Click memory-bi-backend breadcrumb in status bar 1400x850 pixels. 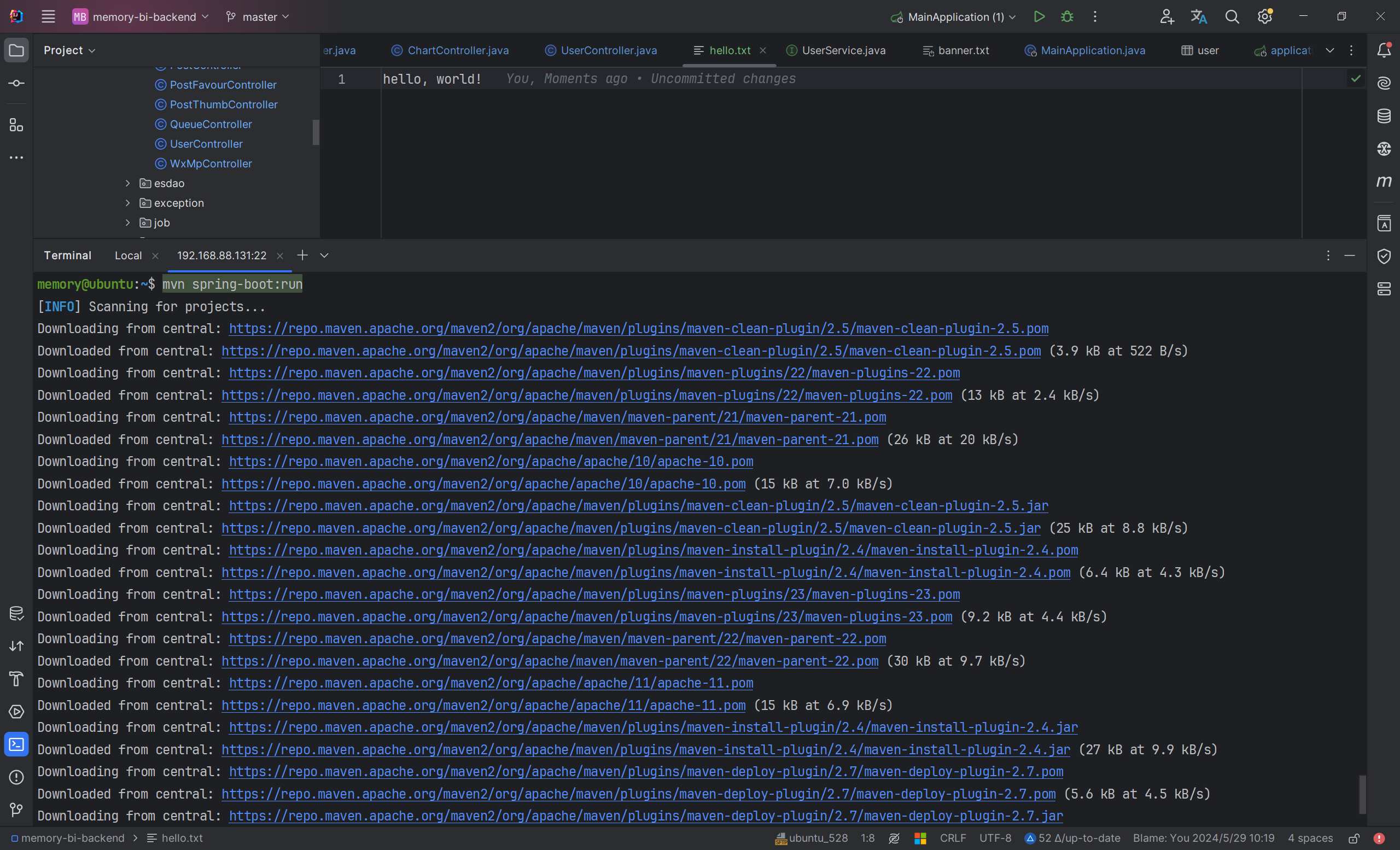[68, 838]
